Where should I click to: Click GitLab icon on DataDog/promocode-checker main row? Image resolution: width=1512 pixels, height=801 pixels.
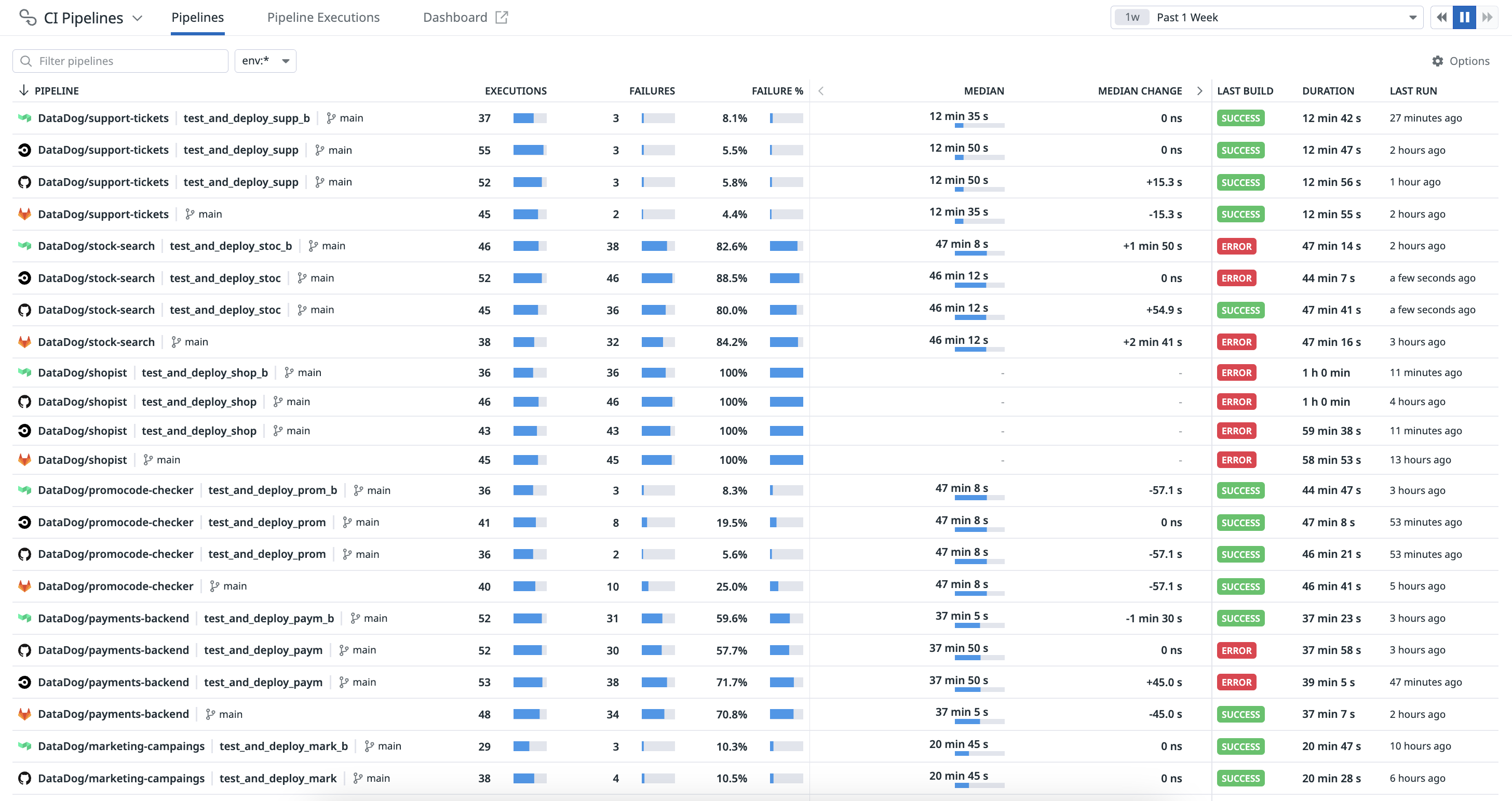pos(24,586)
